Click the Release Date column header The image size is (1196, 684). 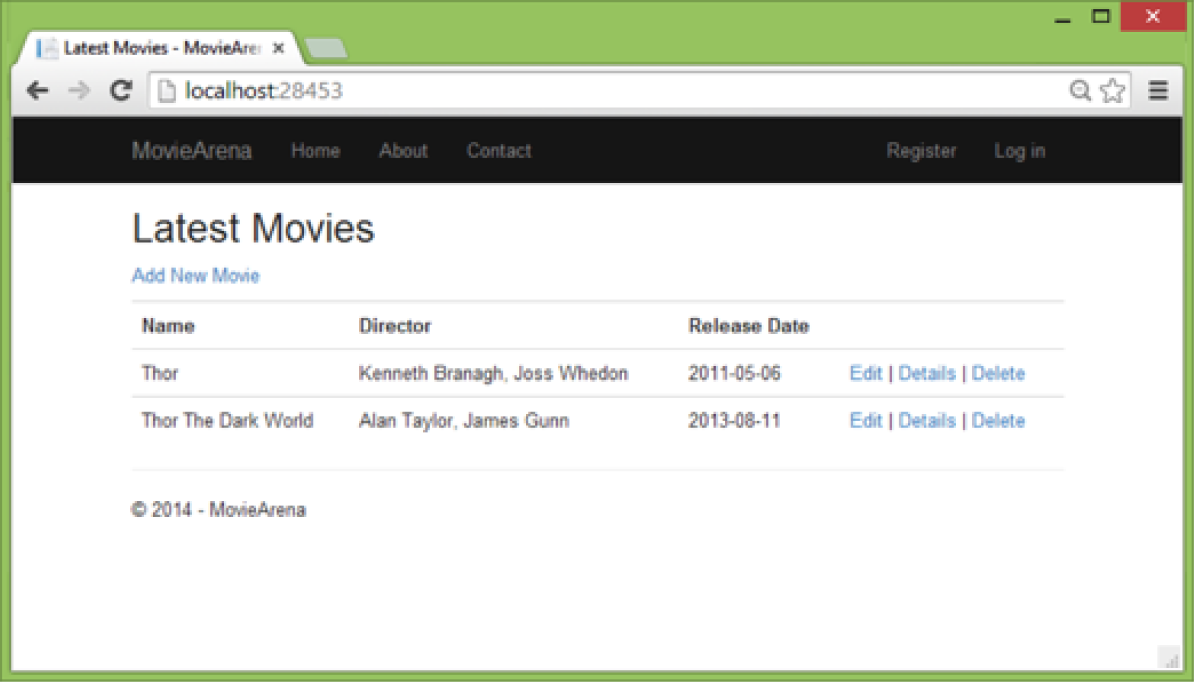click(748, 326)
